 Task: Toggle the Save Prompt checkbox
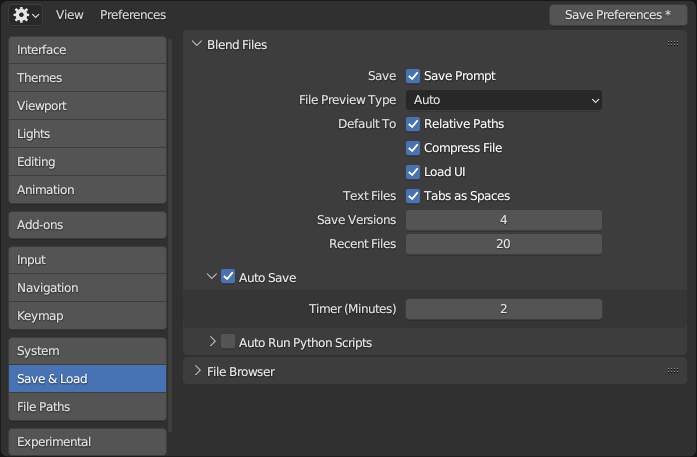[413, 76]
